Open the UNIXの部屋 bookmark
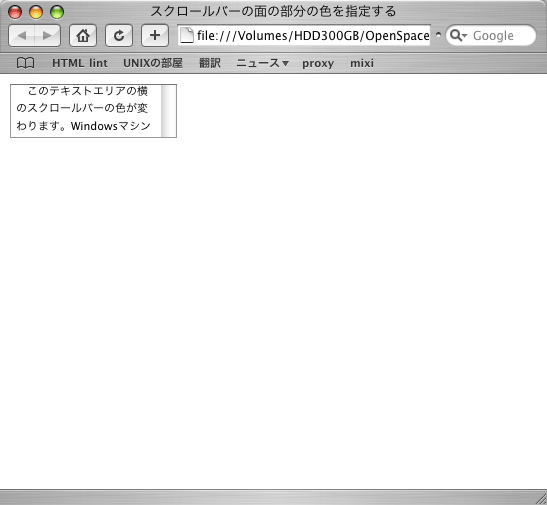This screenshot has height=505, width=547. point(153,63)
